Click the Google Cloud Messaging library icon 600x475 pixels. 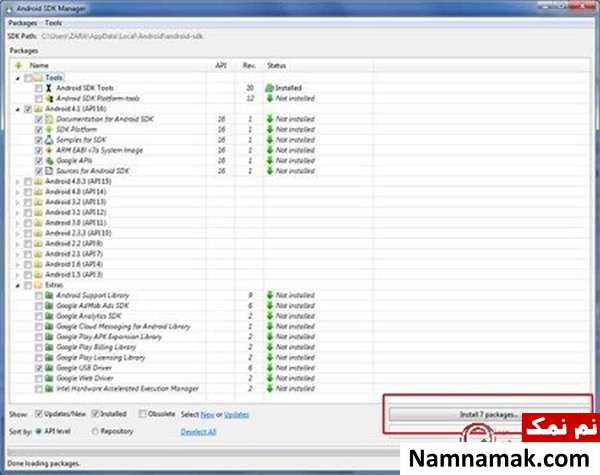[49, 326]
